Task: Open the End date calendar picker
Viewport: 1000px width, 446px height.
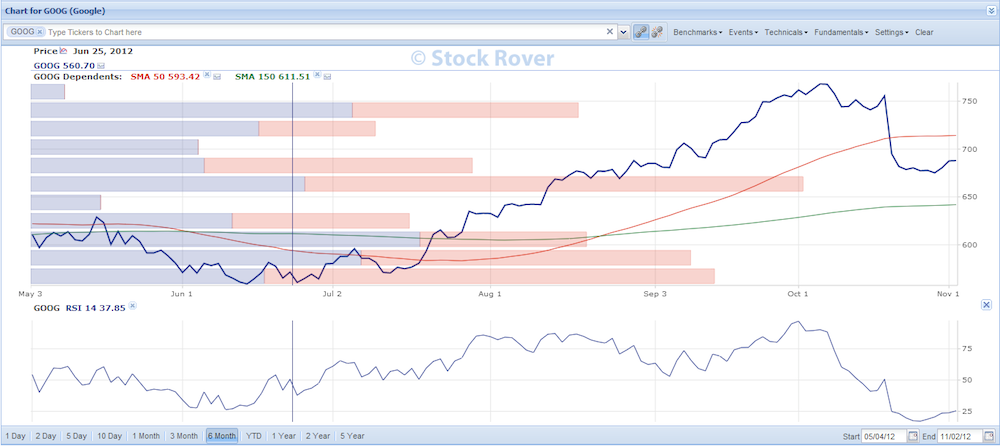Action: tap(989, 436)
